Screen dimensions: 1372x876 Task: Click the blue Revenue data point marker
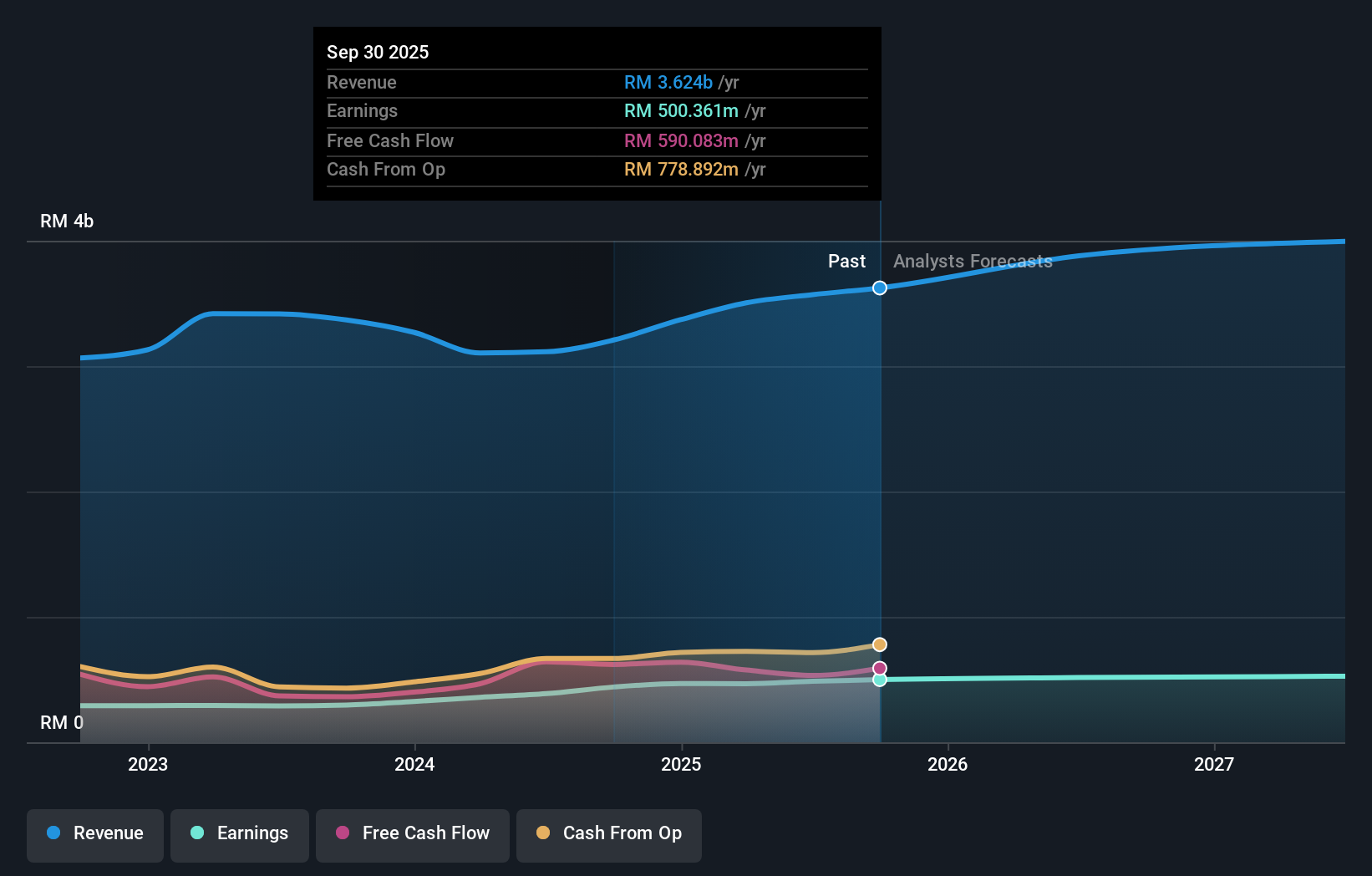click(879, 288)
